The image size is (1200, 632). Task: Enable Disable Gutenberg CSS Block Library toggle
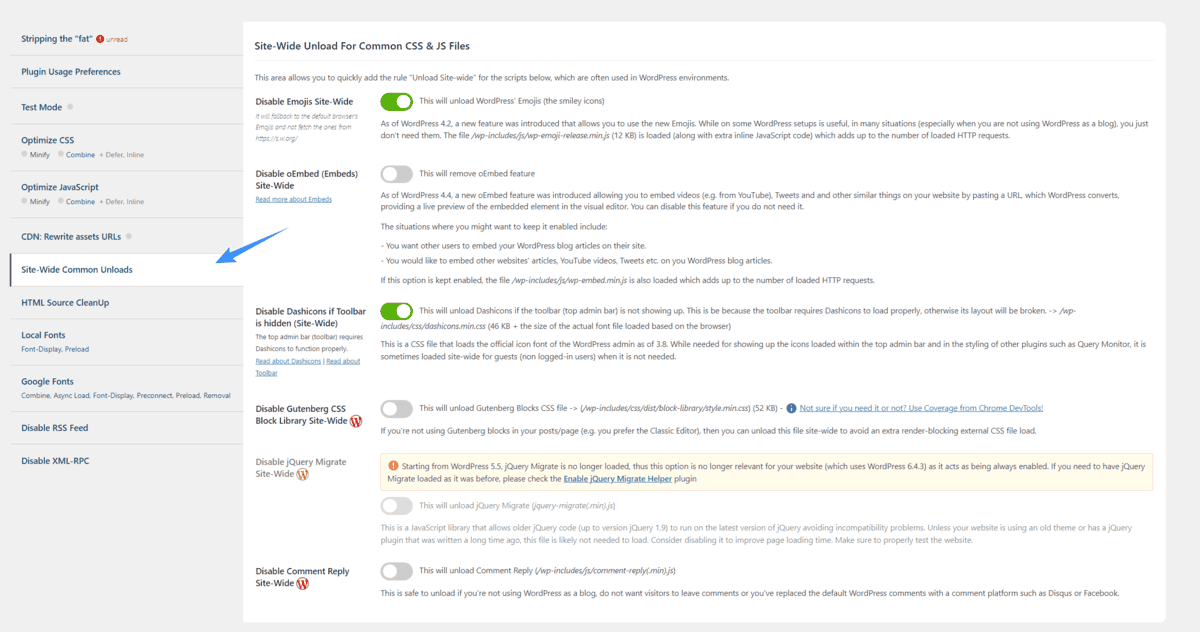click(396, 408)
